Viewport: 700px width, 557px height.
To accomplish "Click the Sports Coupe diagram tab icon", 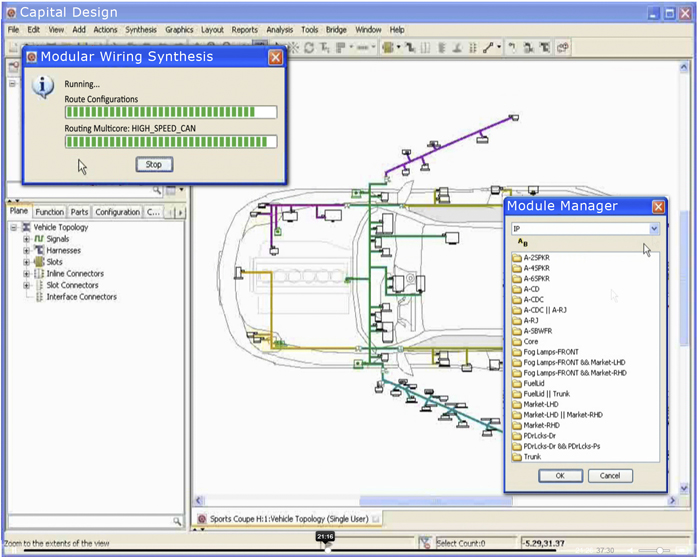I will 202,519.
